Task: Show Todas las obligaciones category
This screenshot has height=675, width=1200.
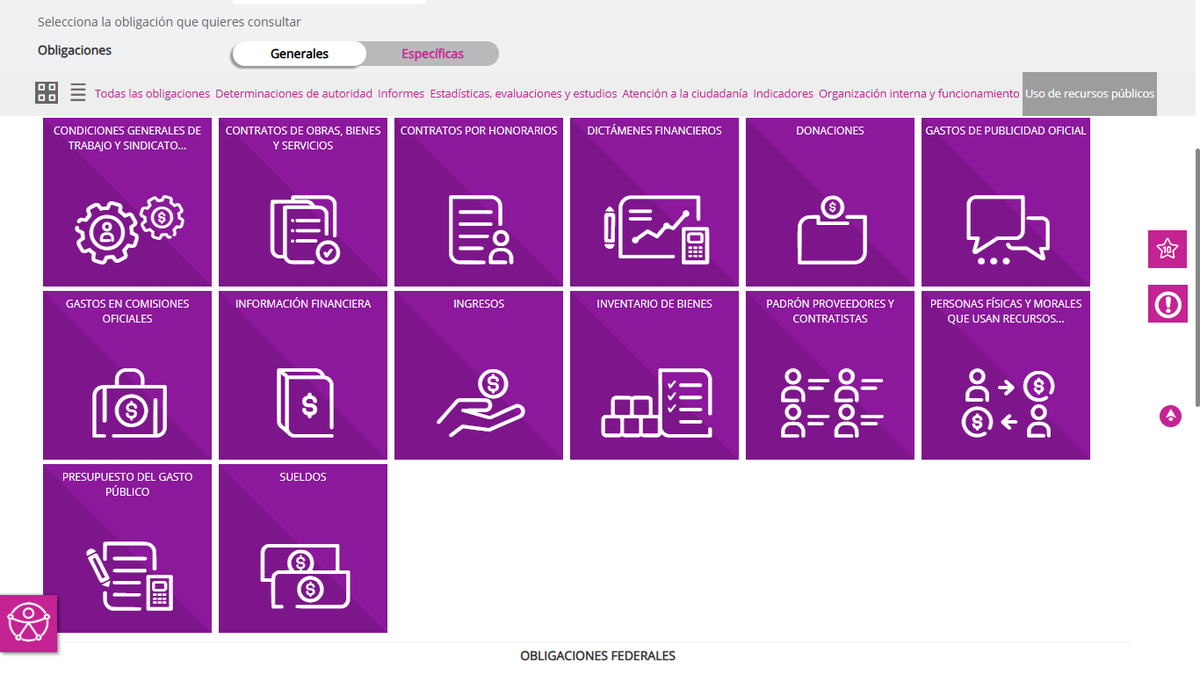Action: 152,93
